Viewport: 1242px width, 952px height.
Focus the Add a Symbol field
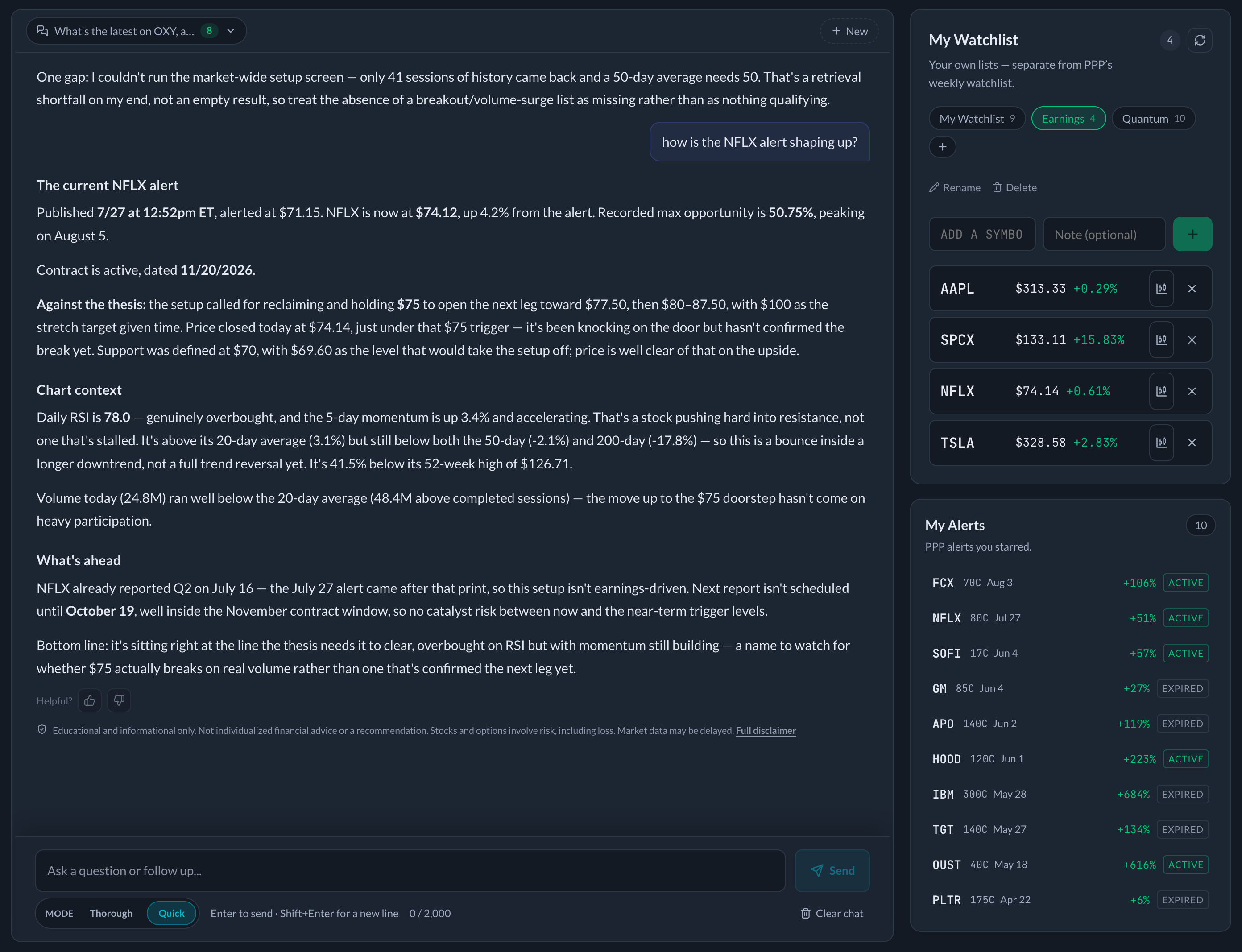click(x=982, y=234)
